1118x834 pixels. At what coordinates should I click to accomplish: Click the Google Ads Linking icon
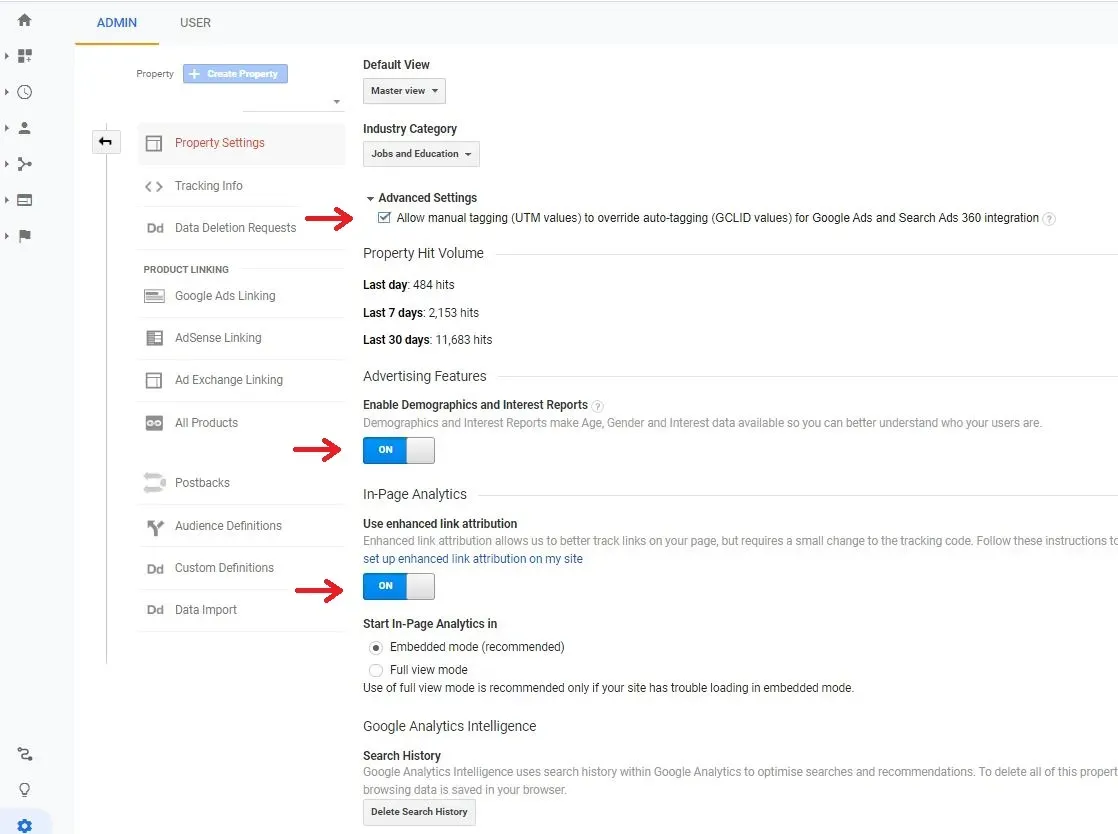click(154, 296)
